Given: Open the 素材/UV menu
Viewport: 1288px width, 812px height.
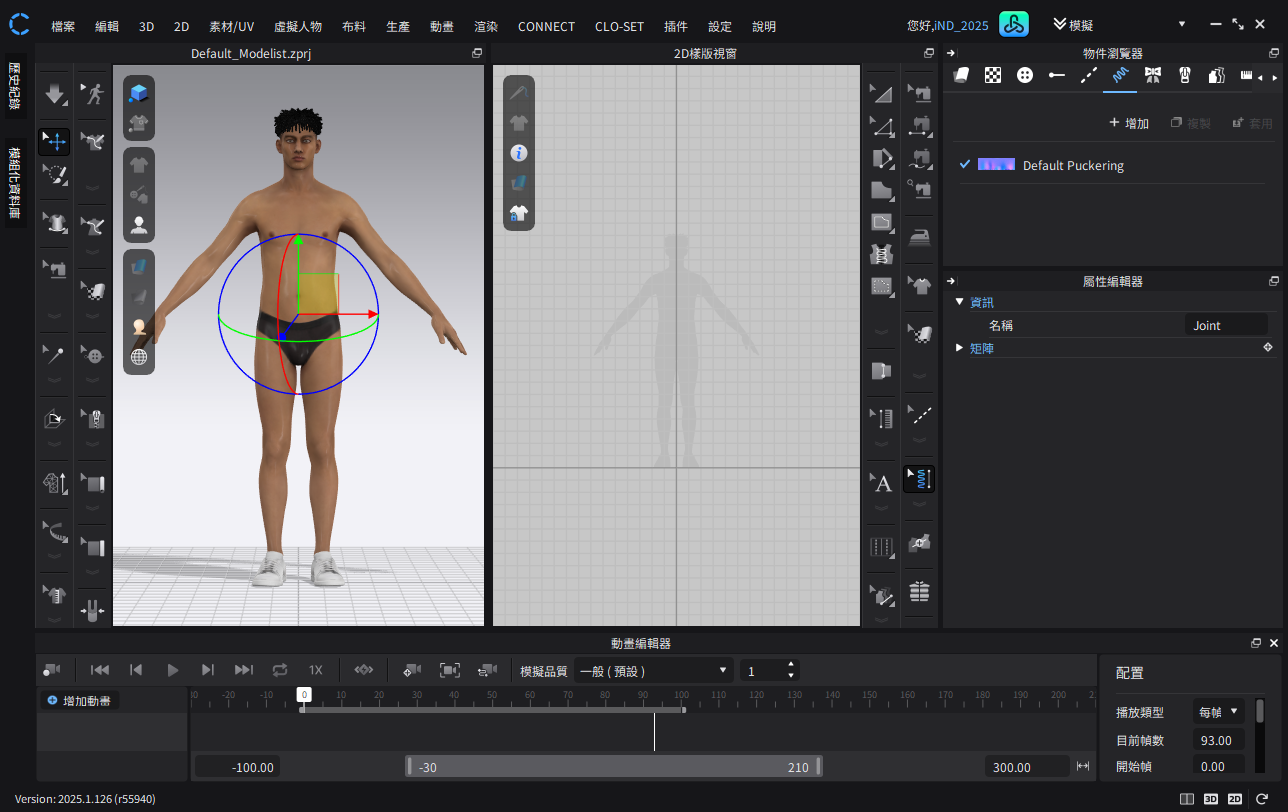Looking at the screenshot, I should pos(231,26).
